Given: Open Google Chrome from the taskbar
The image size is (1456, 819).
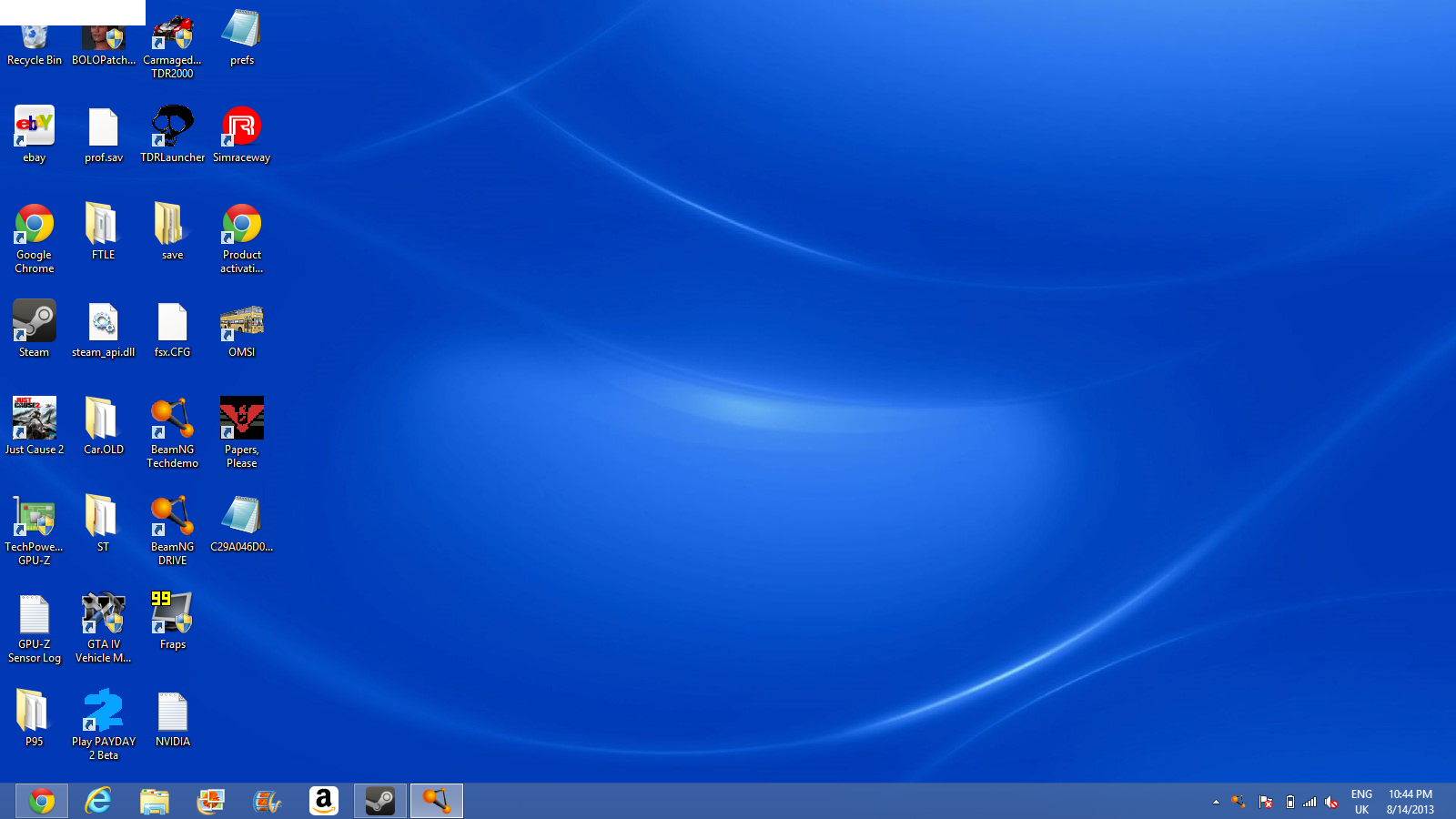Looking at the screenshot, I should coord(42,801).
